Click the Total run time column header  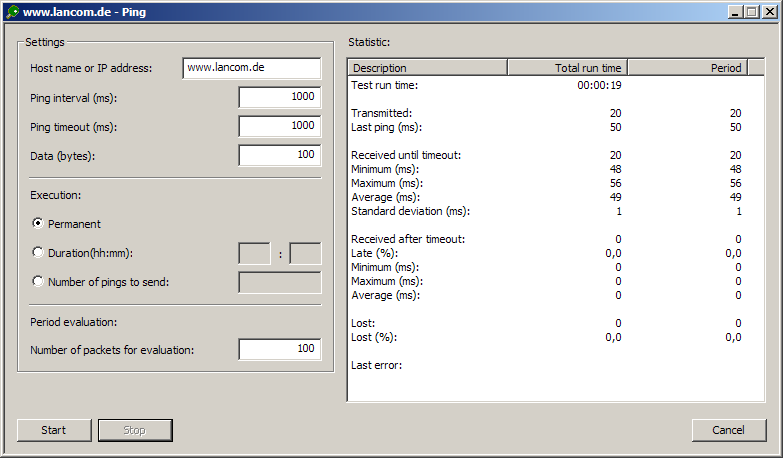(x=567, y=68)
